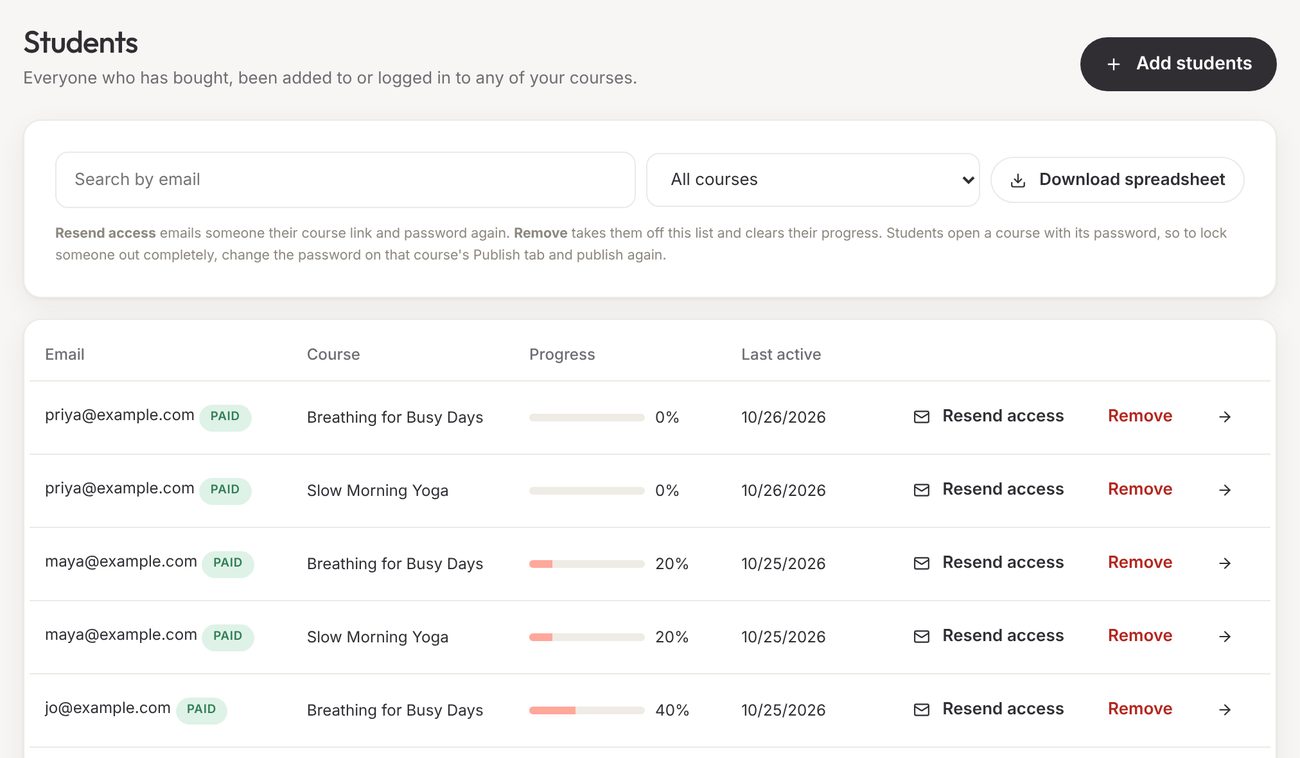The image size is (1300, 758).
Task: Click PAID badge in maya Breathing for Busy Days row
Action: pyautogui.click(x=228, y=563)
